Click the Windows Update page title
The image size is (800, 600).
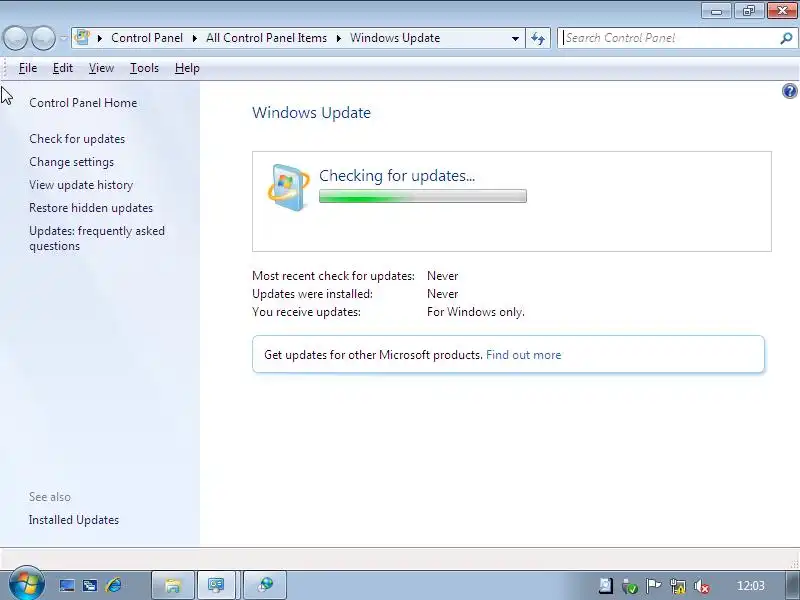(x=311, y=112)
